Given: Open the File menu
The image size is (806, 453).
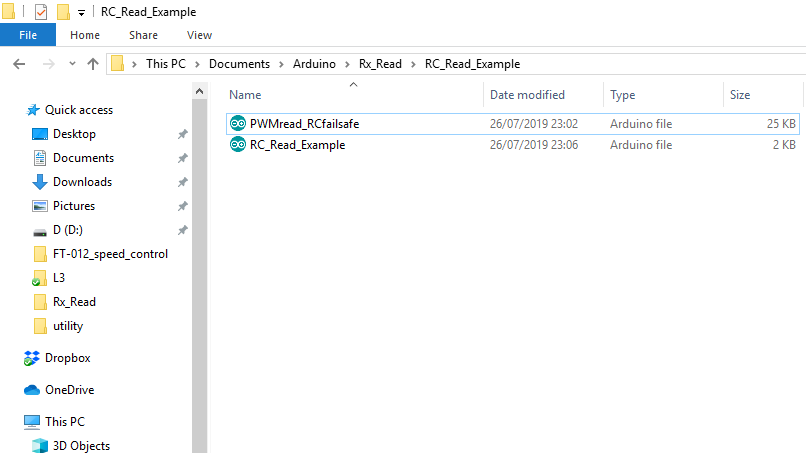Looking at the screenshot, I should pyautogui.click(x=28, y=35).
